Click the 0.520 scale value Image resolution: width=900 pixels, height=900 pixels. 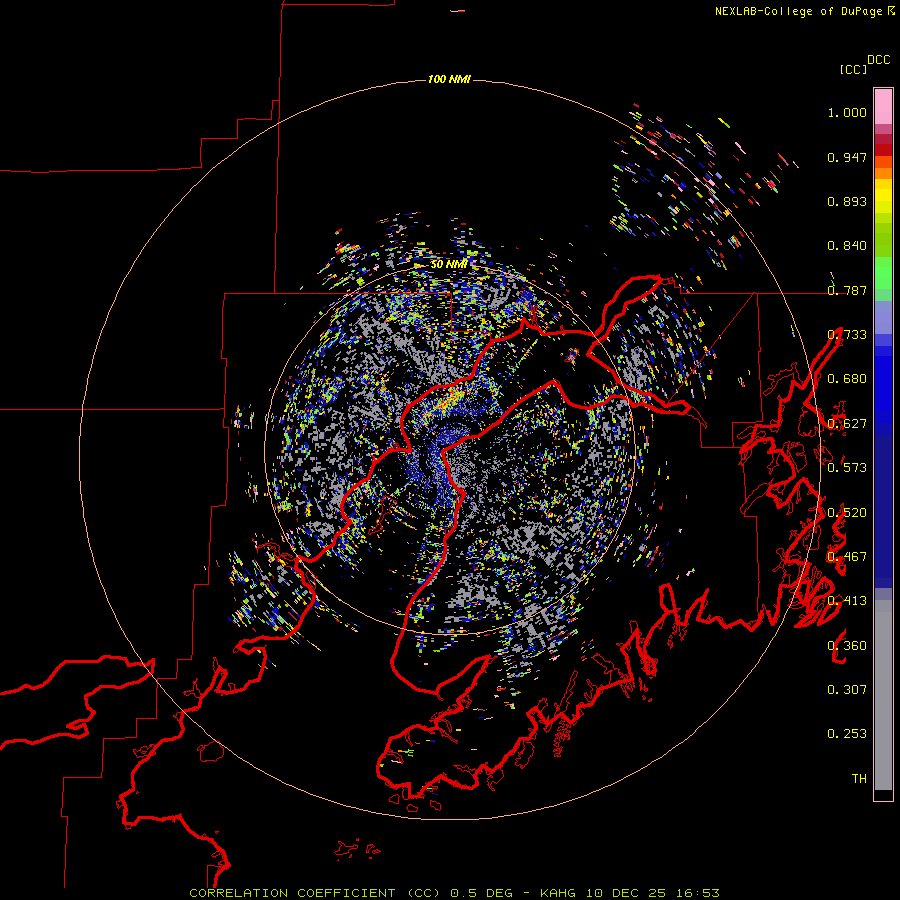pos(847,513)
